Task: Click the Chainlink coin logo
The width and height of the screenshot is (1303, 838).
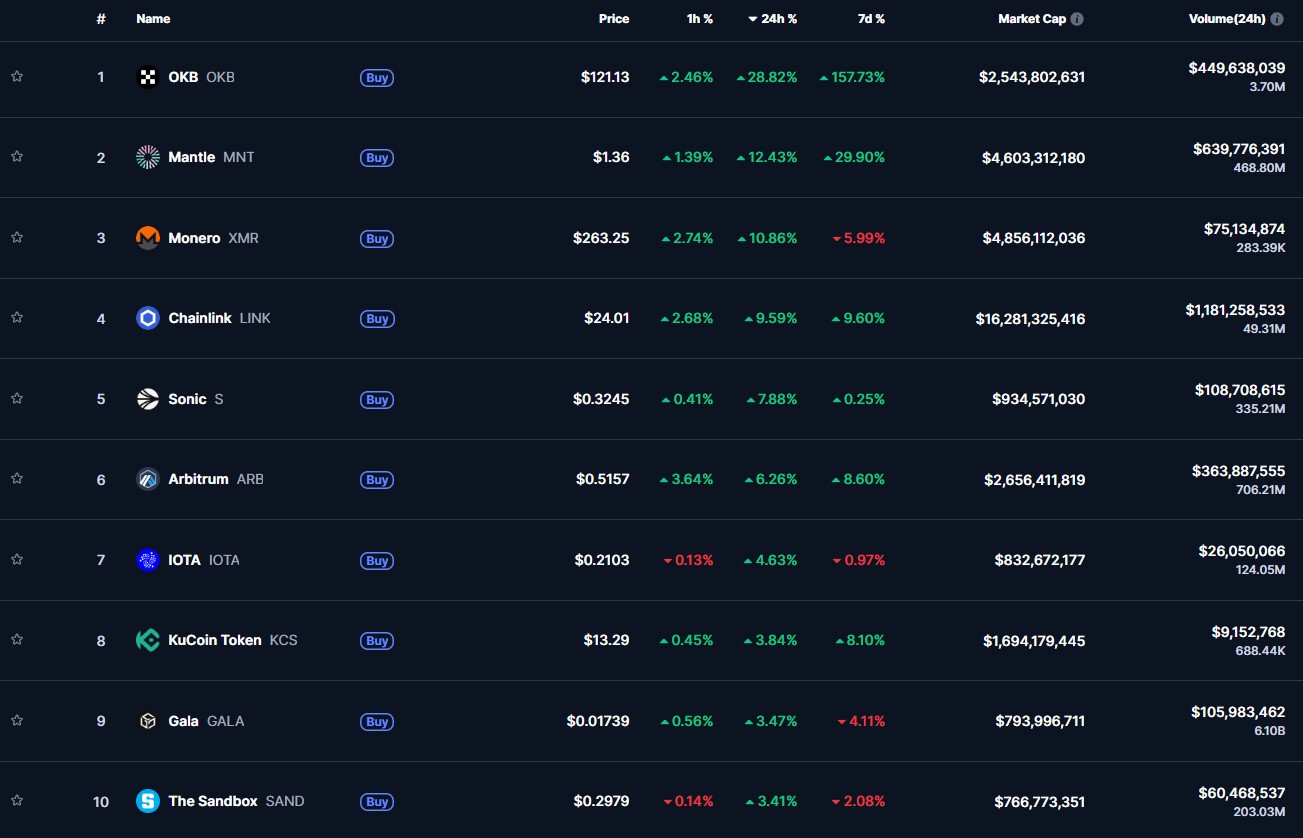Action: (148, 318)
